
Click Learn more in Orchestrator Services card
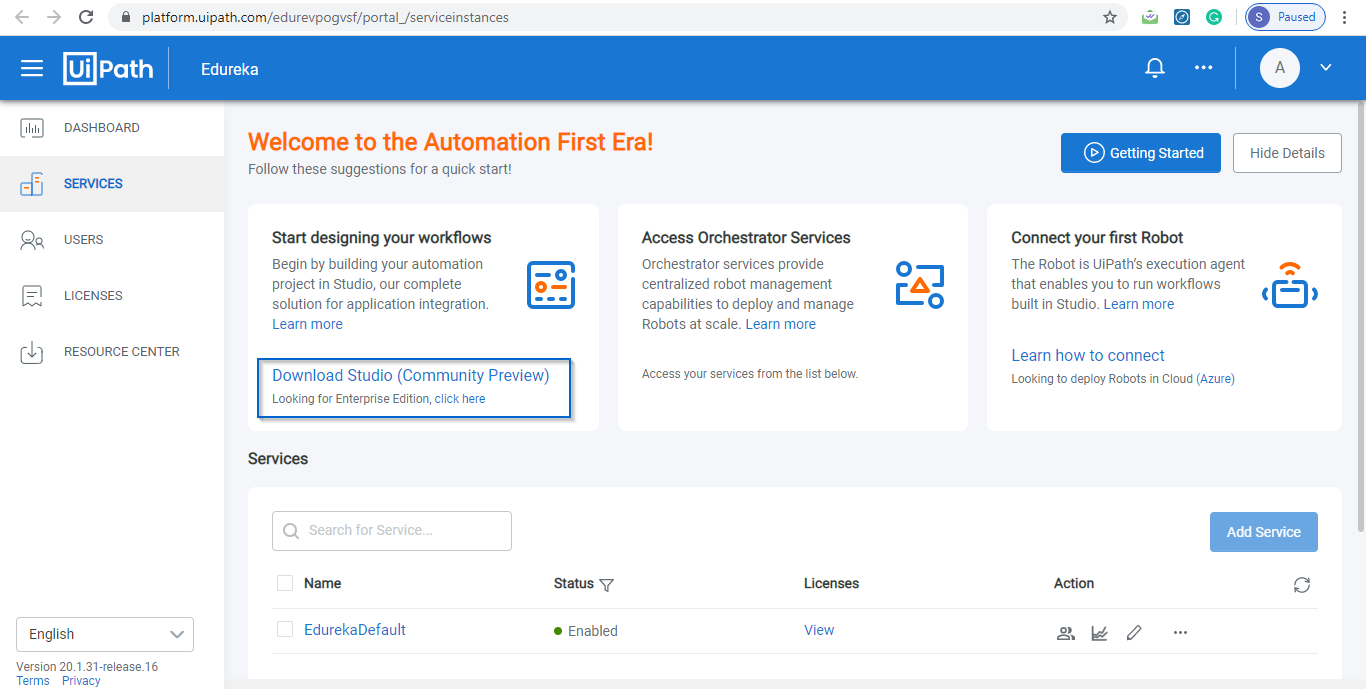(x=780, y=324)
